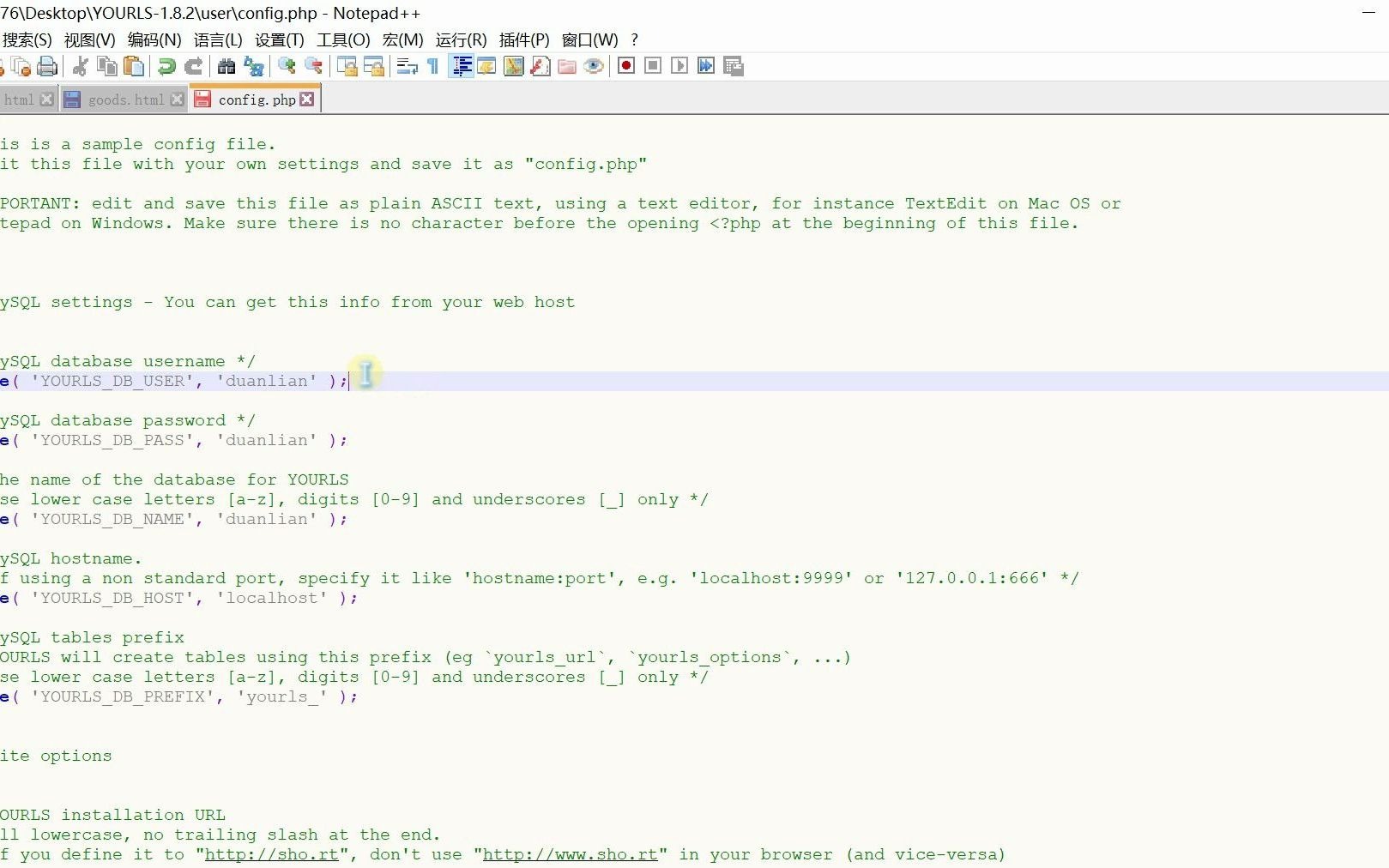The height and width of the screenshot is (868, 1389).
Task: Undo the last edit with green arrow
Action: (167, 66)
